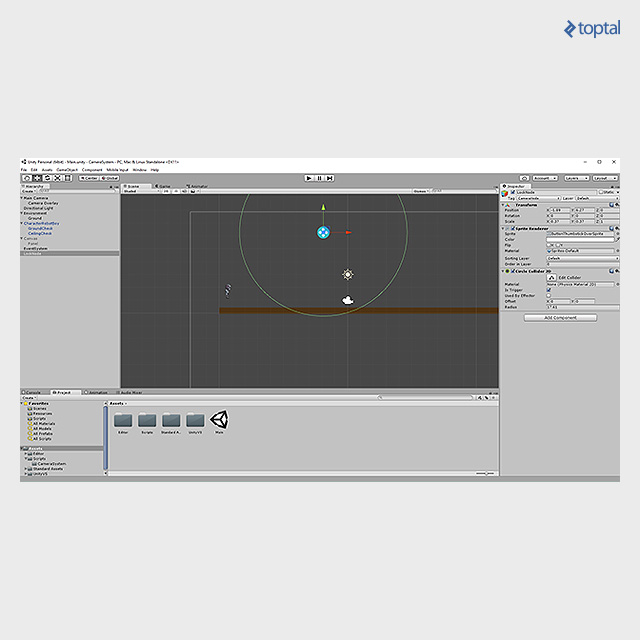The image size is (640, 640).
Task: Click the Add Component button
Action: point(560,317)
